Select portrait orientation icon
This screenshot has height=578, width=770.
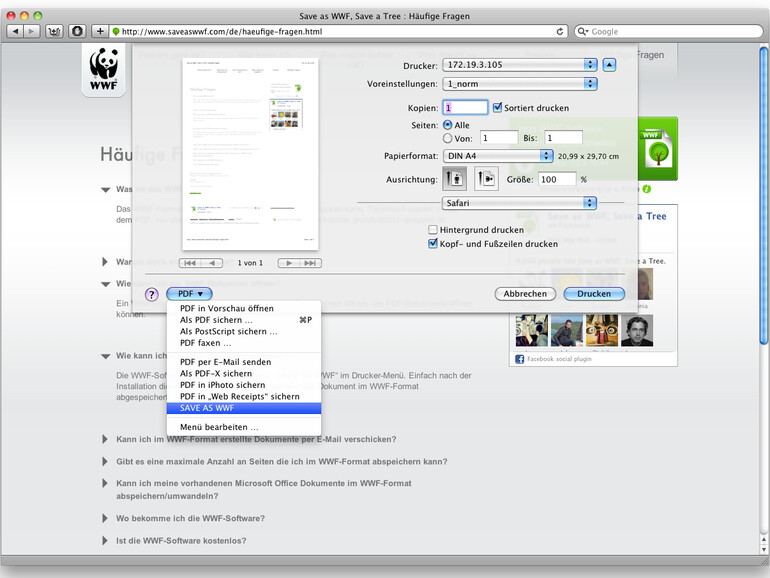[x=454, y=178]
